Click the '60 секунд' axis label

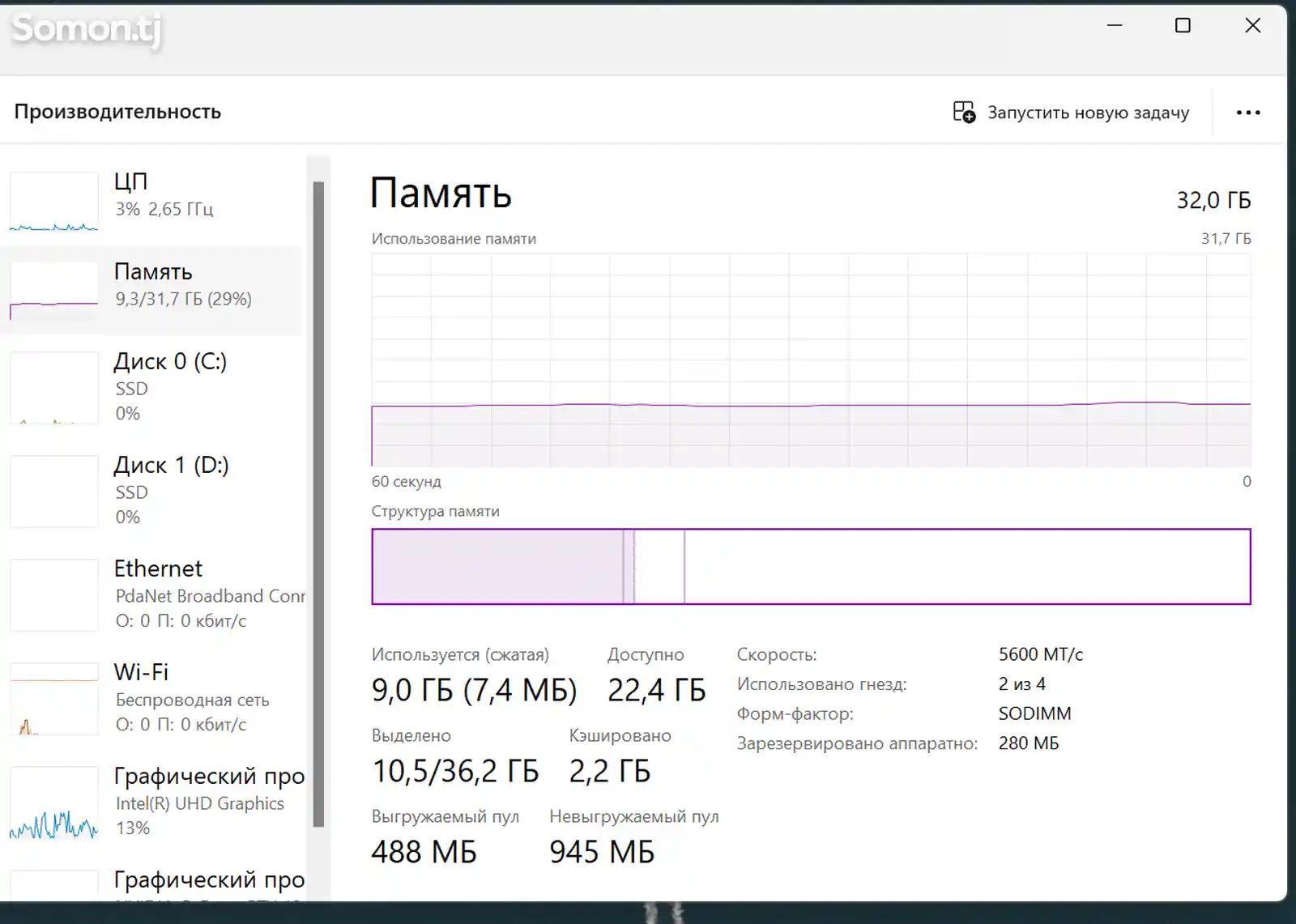[x=407, y=482]
